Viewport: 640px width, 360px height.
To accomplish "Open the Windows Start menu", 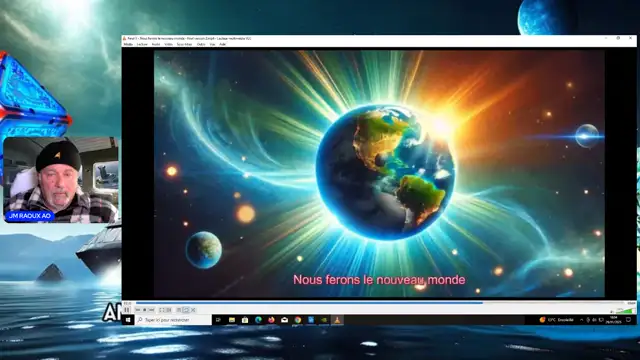I will point(128,320).
